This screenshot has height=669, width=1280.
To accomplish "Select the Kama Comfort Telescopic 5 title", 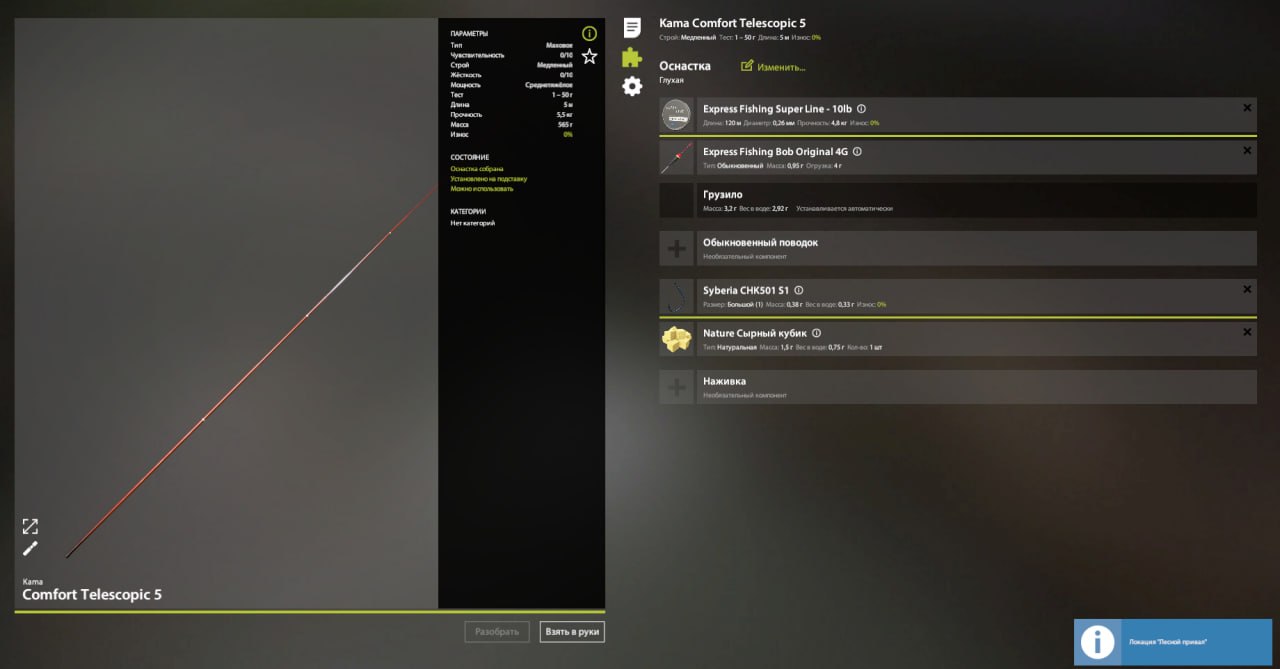I will pos(732,23).
